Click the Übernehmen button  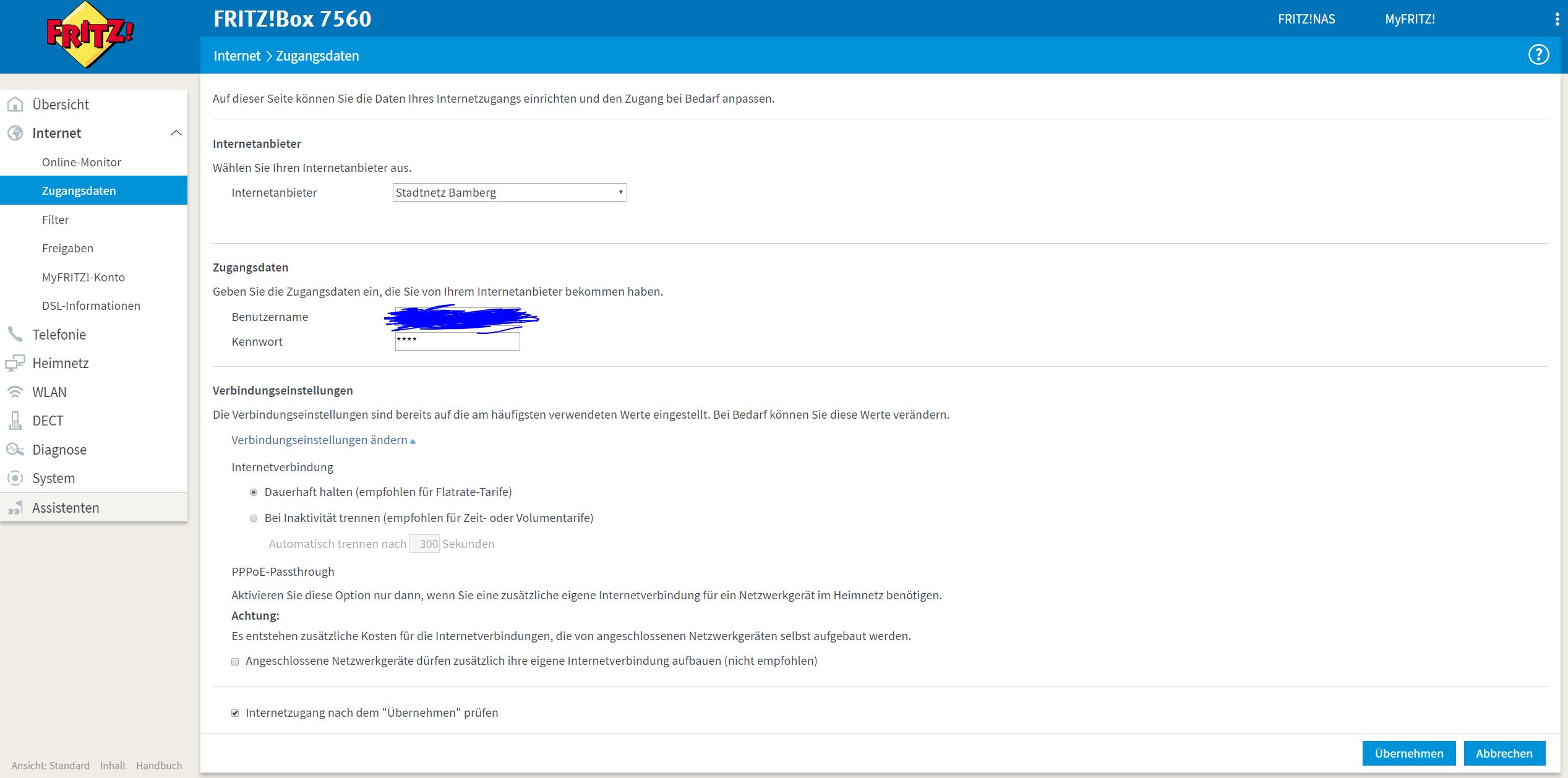[x=1408, y=753]
